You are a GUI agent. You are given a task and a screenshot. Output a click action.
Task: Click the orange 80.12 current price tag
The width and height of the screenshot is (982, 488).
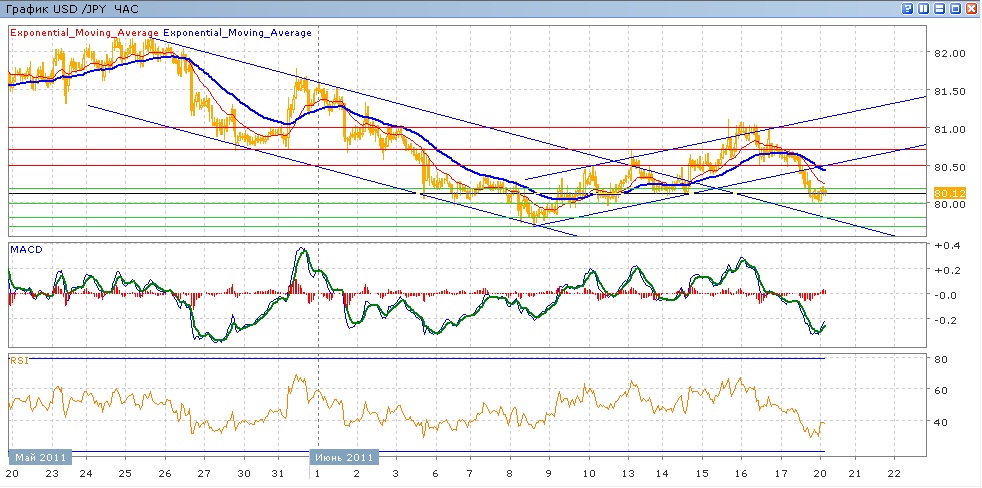(x=948, y=192)
